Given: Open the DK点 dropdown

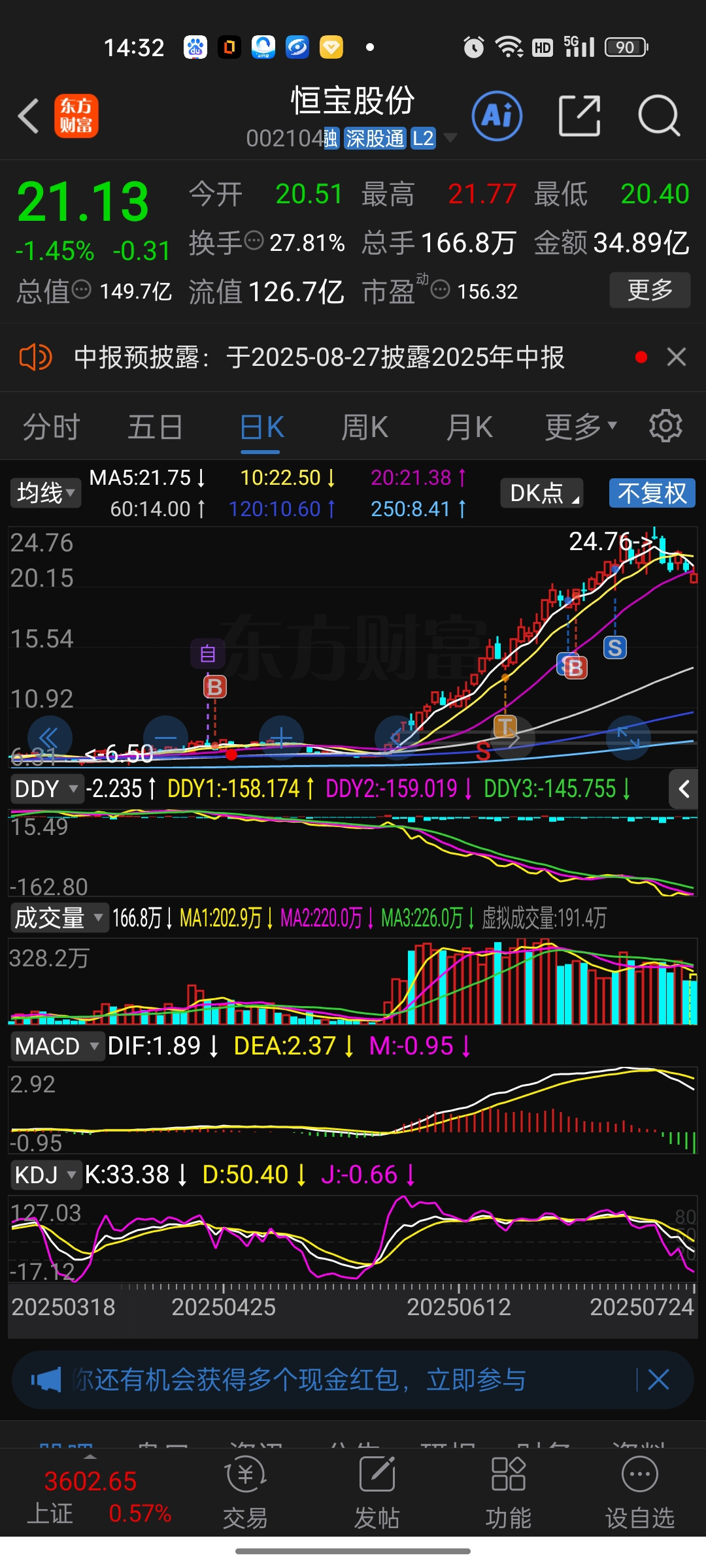Looking at the screenshot, I should [542, 493].
